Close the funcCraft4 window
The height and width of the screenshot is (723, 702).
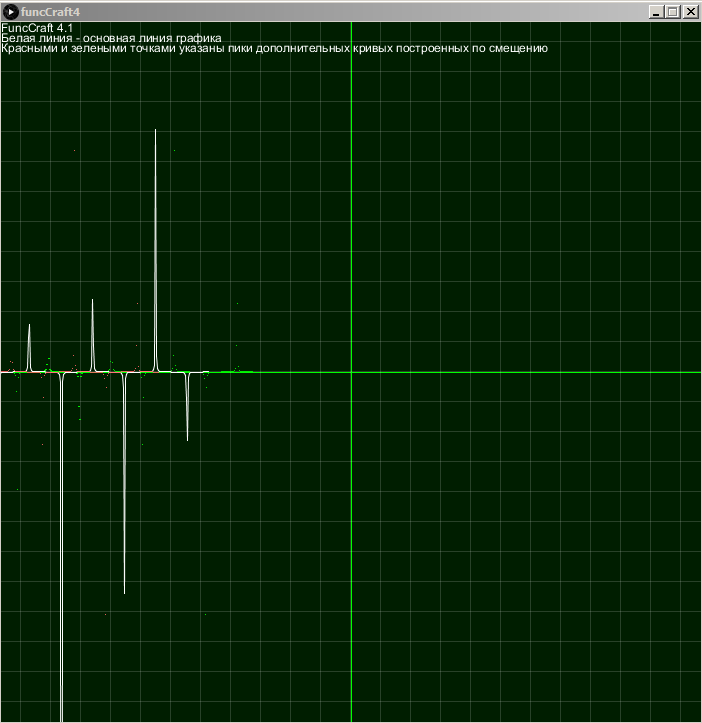690,12
